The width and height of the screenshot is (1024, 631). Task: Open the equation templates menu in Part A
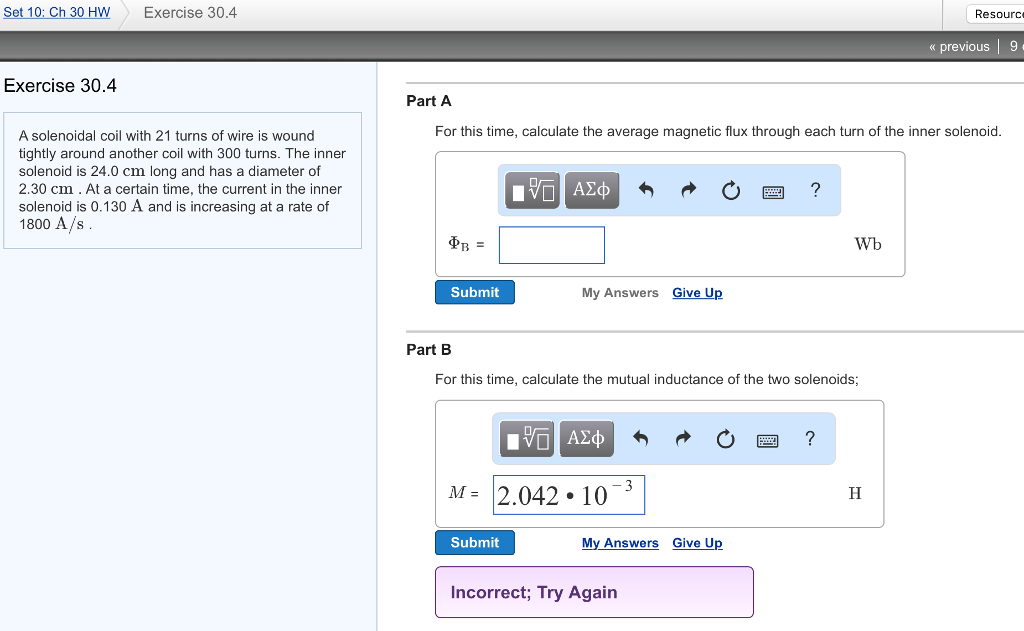531,190
